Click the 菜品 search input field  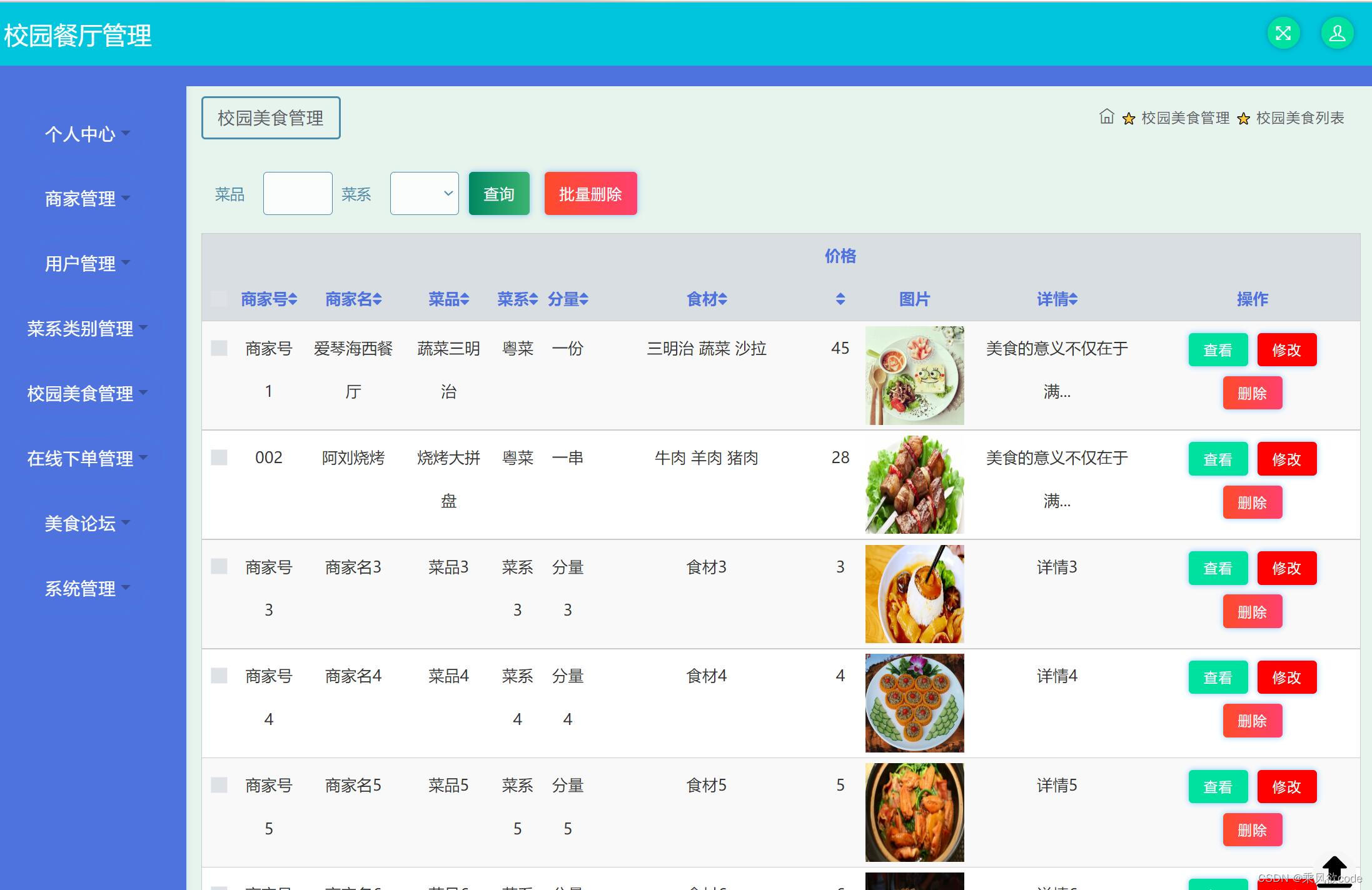(297, 193)
